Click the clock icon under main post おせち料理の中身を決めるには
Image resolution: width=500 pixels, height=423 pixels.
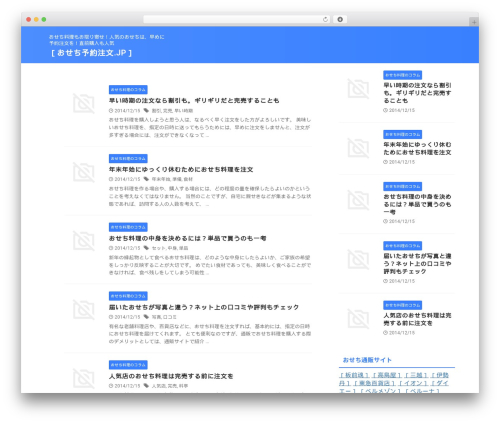pos(111,248)
